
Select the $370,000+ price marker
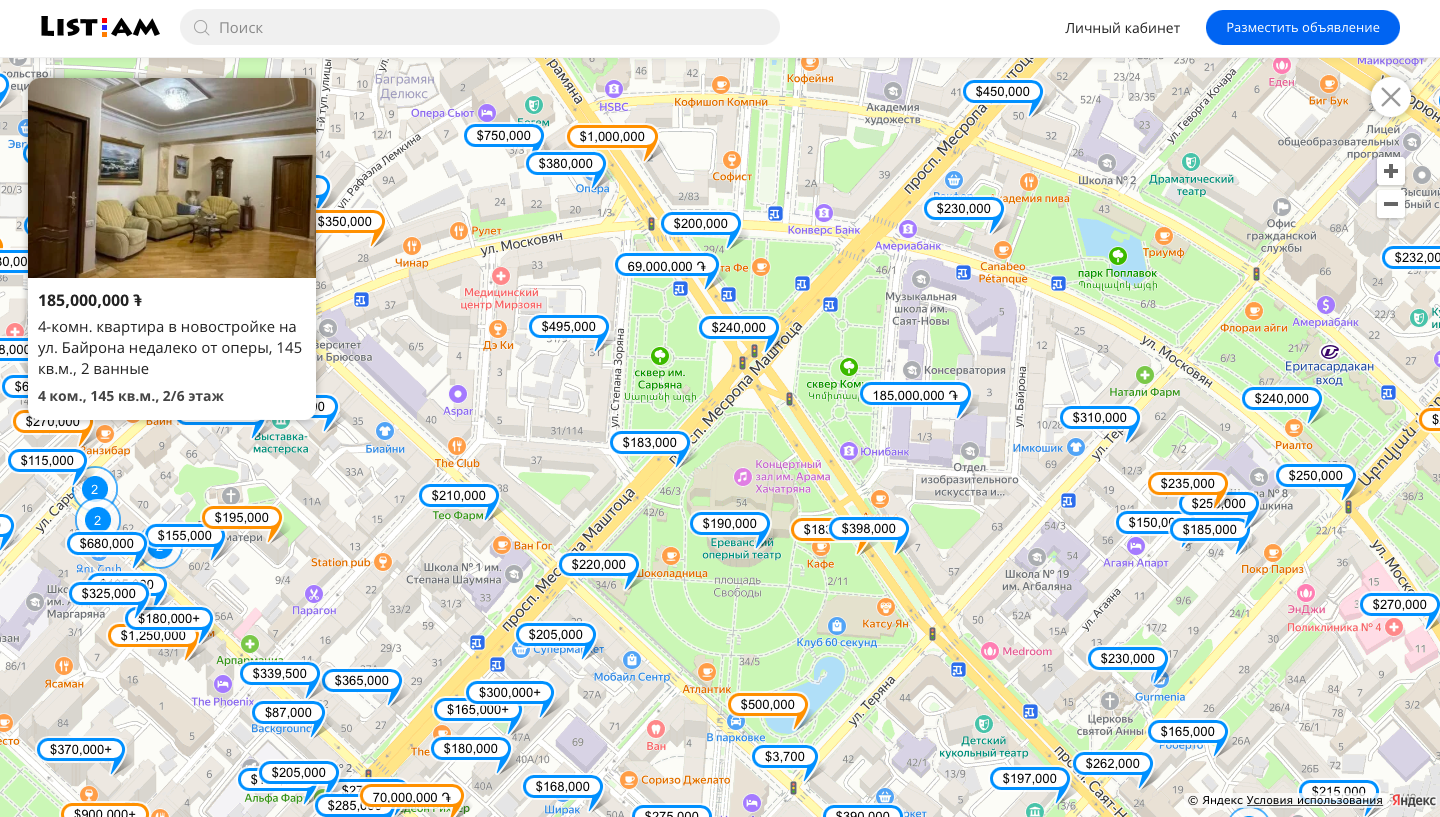[81, 750]
